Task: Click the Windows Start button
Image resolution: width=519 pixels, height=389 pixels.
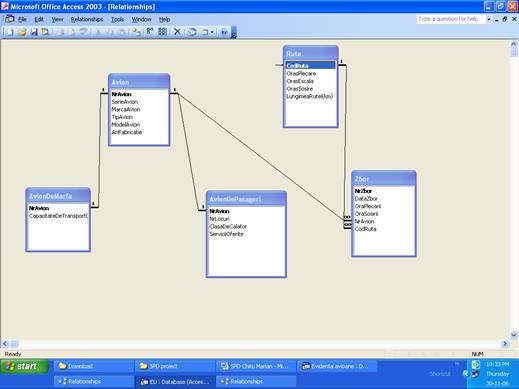Action: (25, 366)
